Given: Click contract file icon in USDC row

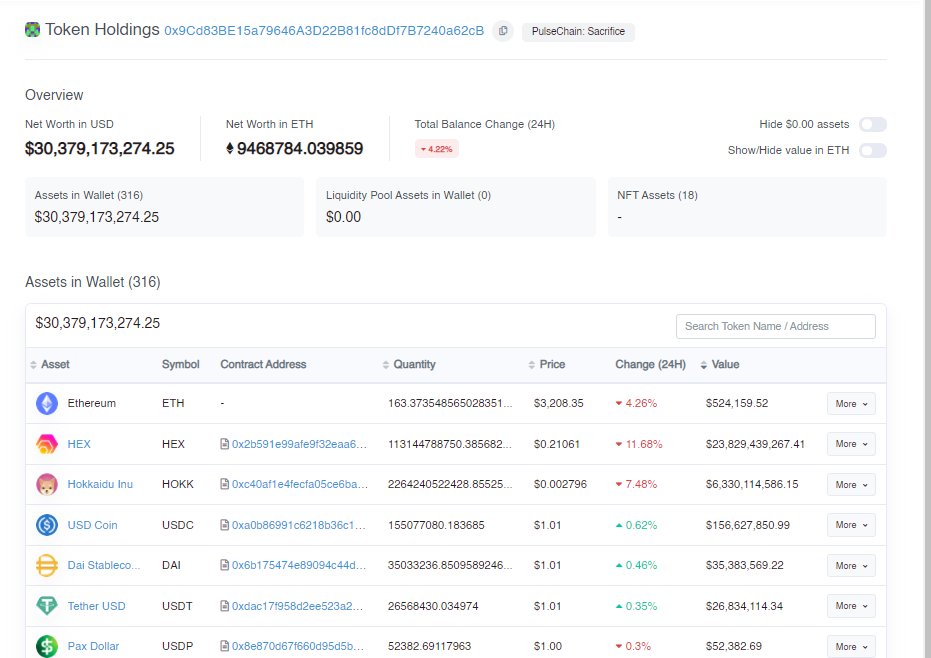Looking at the screenshot, I should pyautogui.click(x=224, y=524).
